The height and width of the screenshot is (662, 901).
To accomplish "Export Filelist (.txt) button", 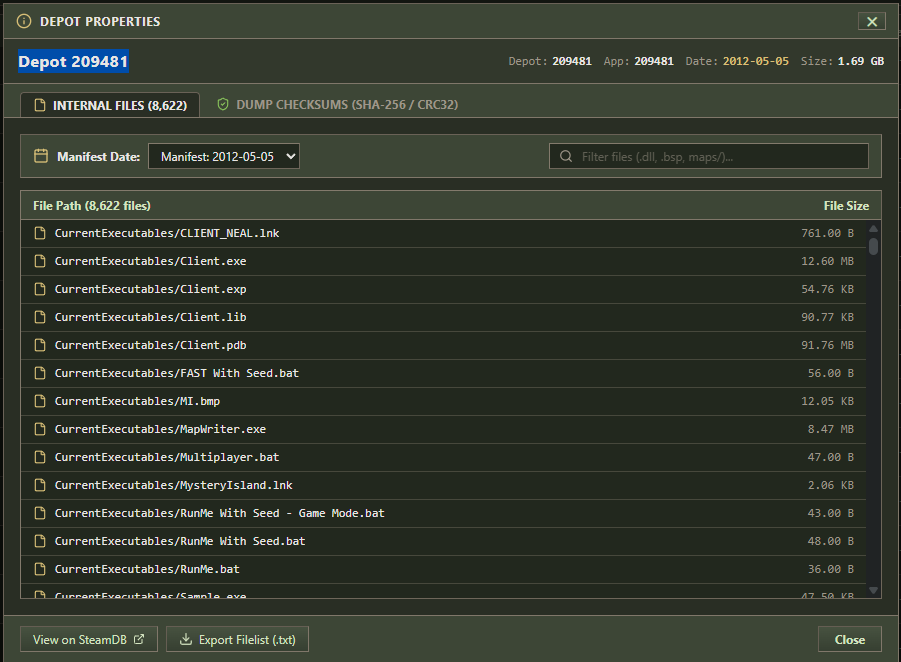I will coord(237,639).
